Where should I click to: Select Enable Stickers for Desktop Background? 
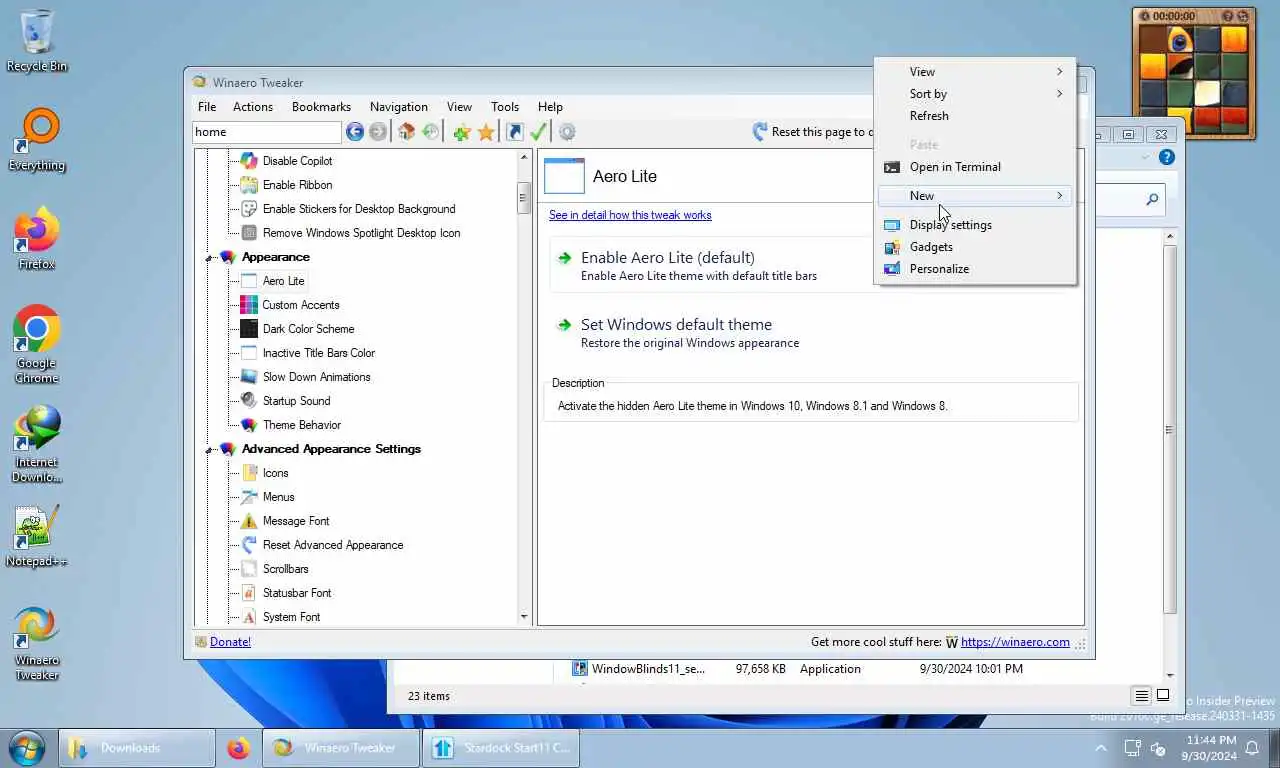pos(348,209)
